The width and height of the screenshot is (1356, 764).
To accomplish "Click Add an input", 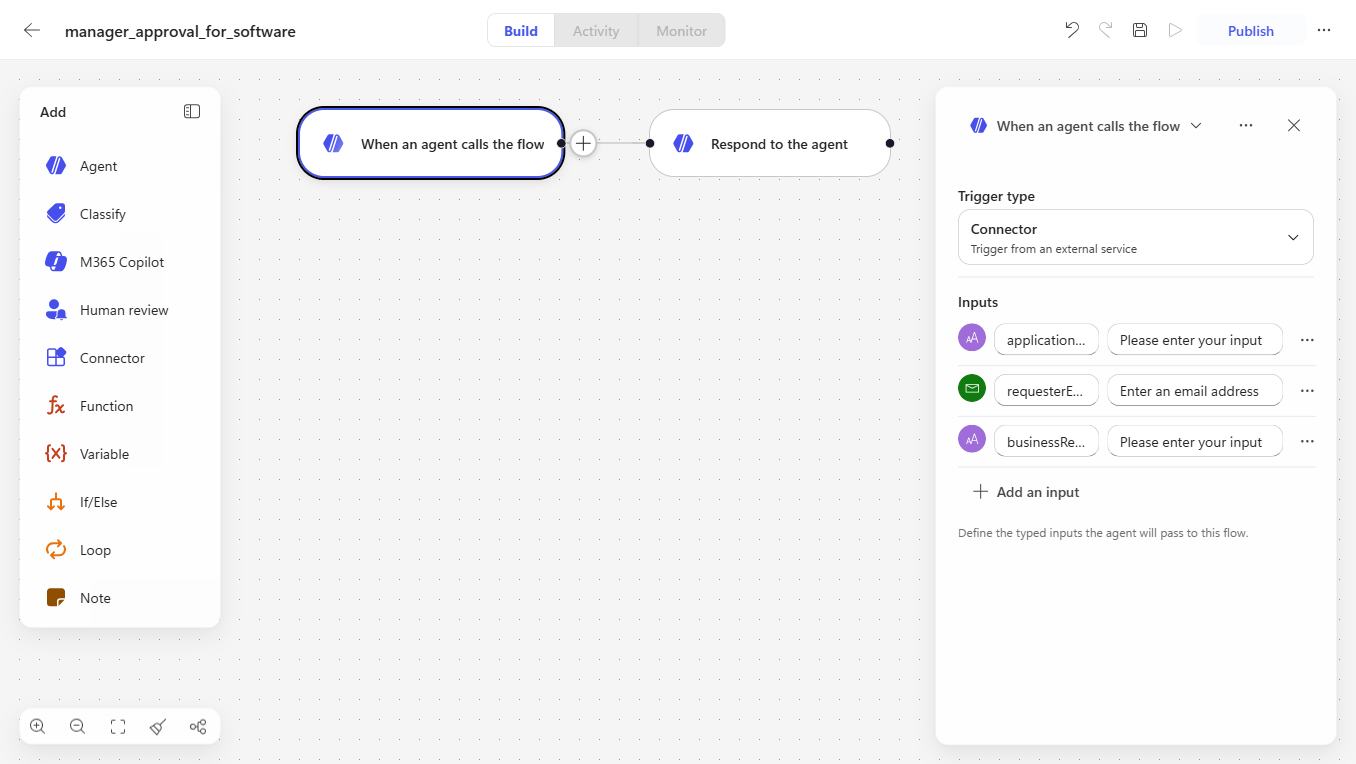I will point(1026,492).
